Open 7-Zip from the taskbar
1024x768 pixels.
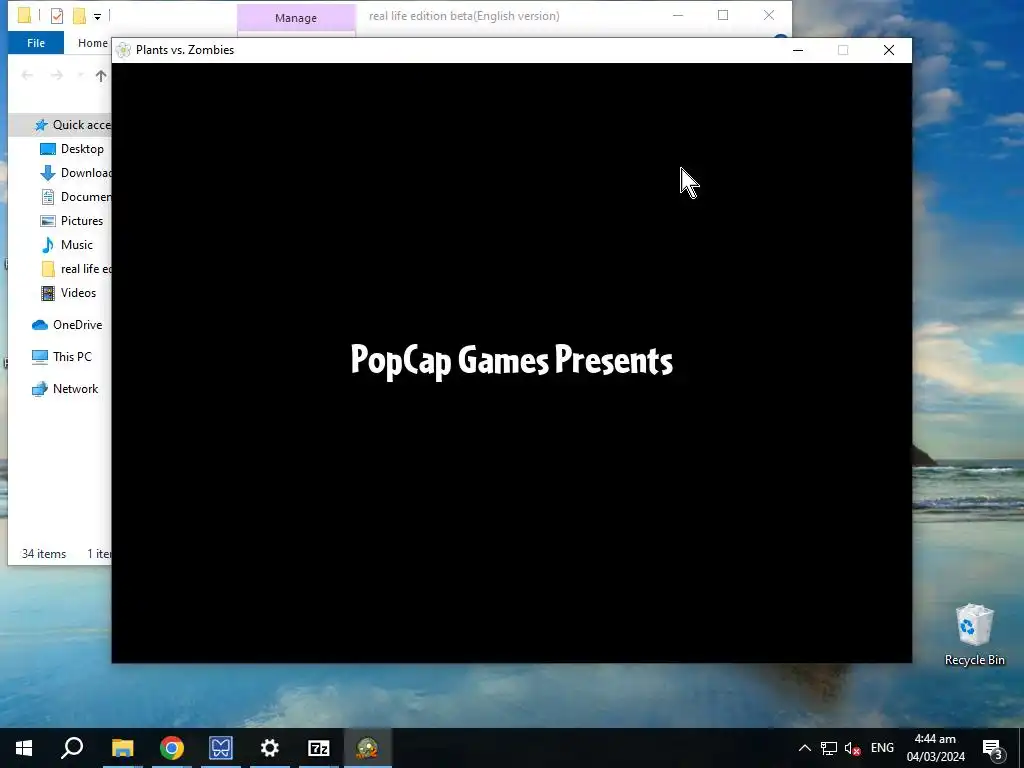pyautogui.click(x=319, y=748)
